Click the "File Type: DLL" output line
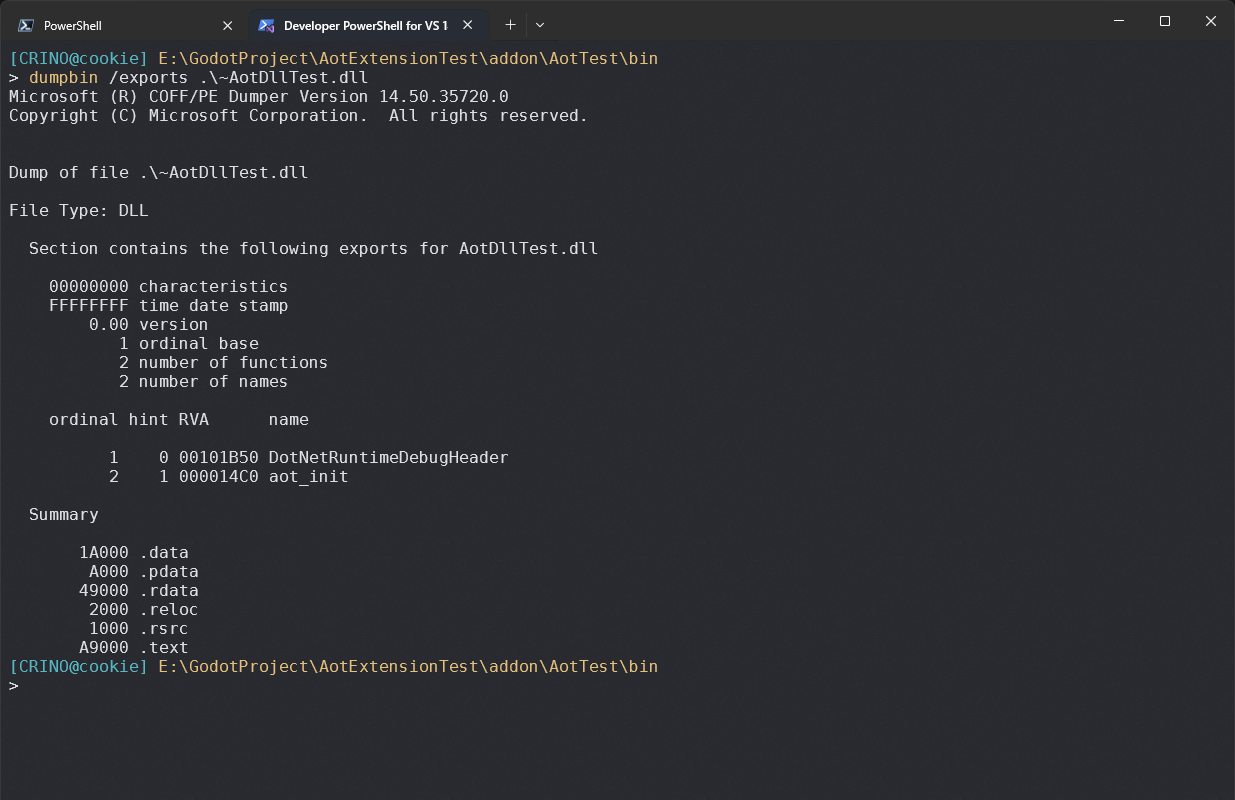Image resolution: width=1235 pixels, height=800 pixels. (x=79, y=211)
